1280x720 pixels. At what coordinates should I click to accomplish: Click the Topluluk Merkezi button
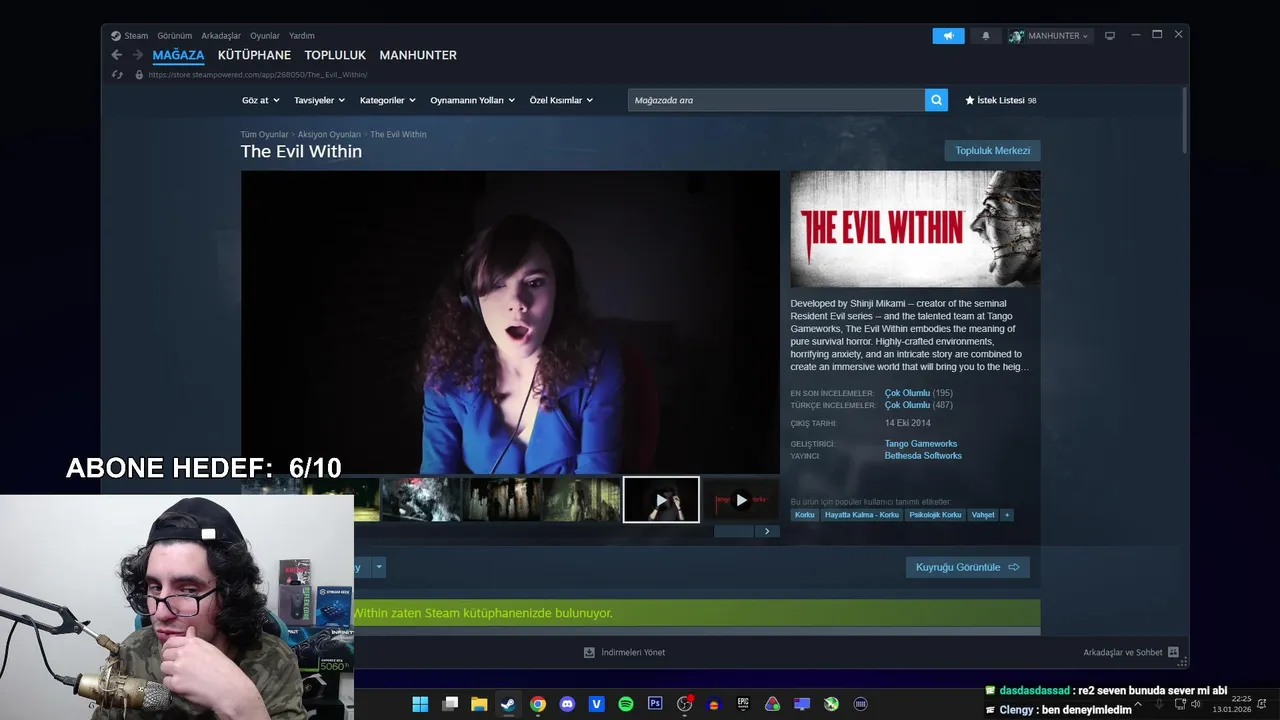(992, 151)
